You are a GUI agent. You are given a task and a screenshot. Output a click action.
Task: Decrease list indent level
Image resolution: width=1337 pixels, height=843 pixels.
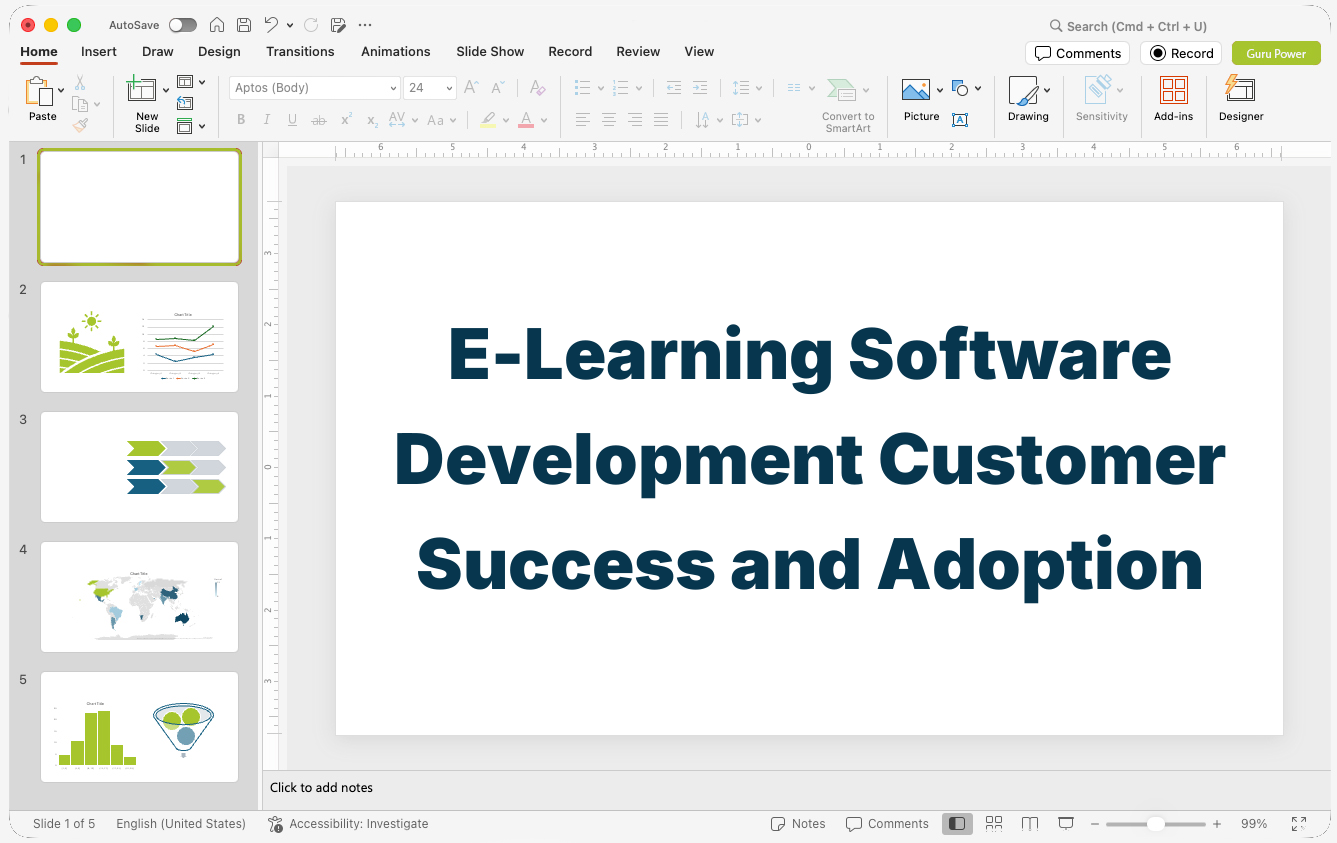coord(674,88)
